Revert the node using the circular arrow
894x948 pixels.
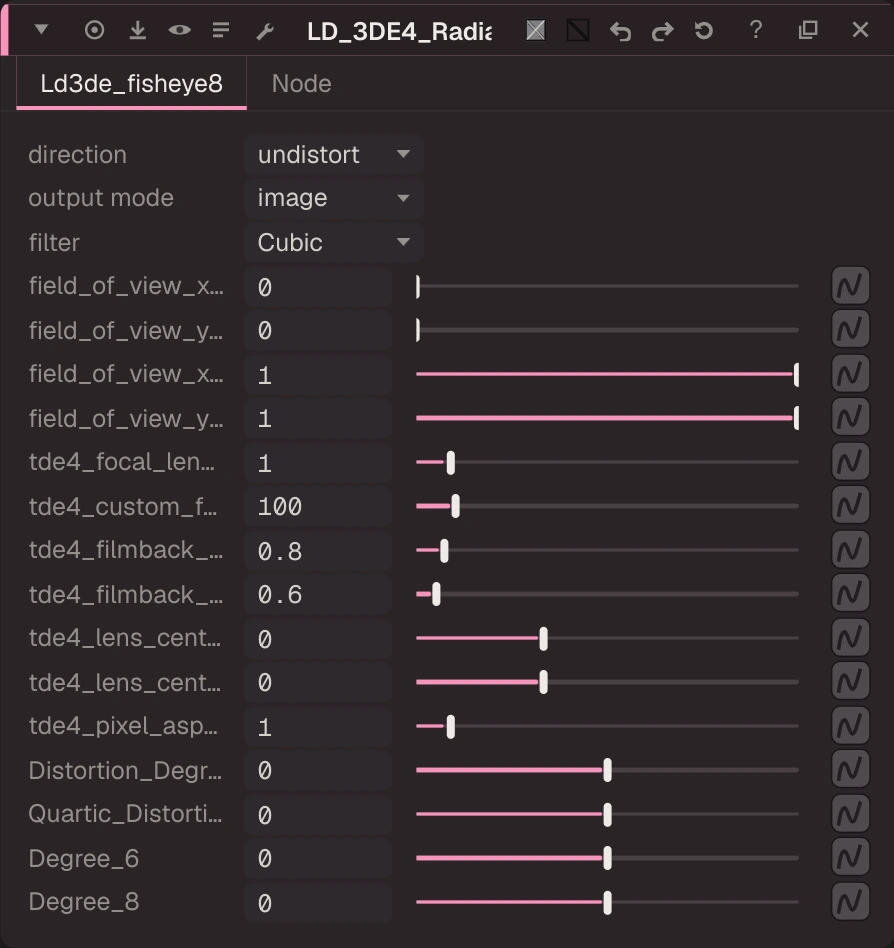pyautogui.click(x=704, y=30)
